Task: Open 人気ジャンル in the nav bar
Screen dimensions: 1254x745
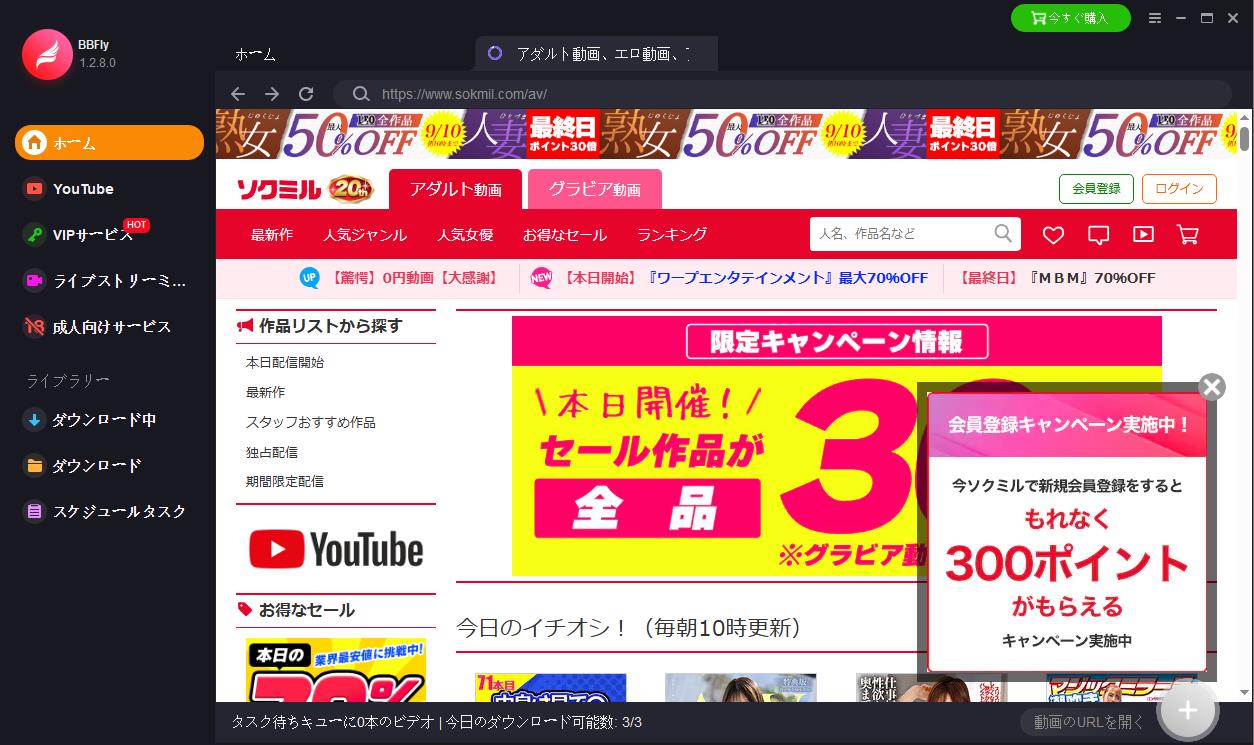Action: [x=365, y=235]
